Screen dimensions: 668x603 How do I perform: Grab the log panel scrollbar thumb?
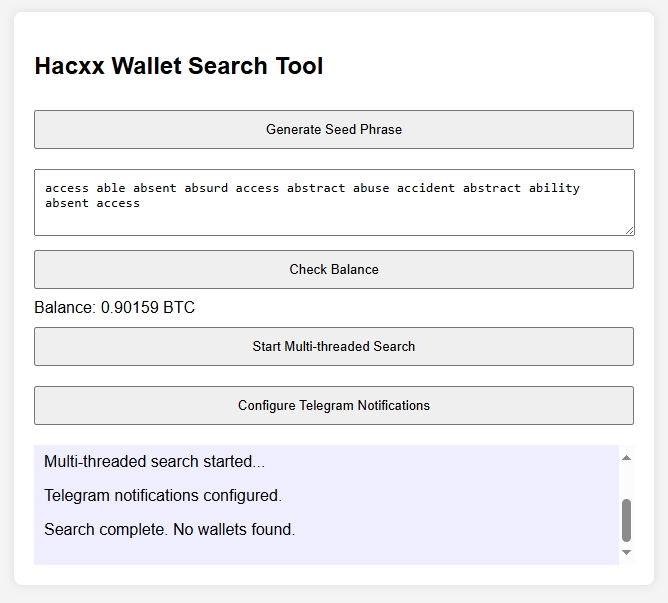pyautogui.click(x=626, y=520)
